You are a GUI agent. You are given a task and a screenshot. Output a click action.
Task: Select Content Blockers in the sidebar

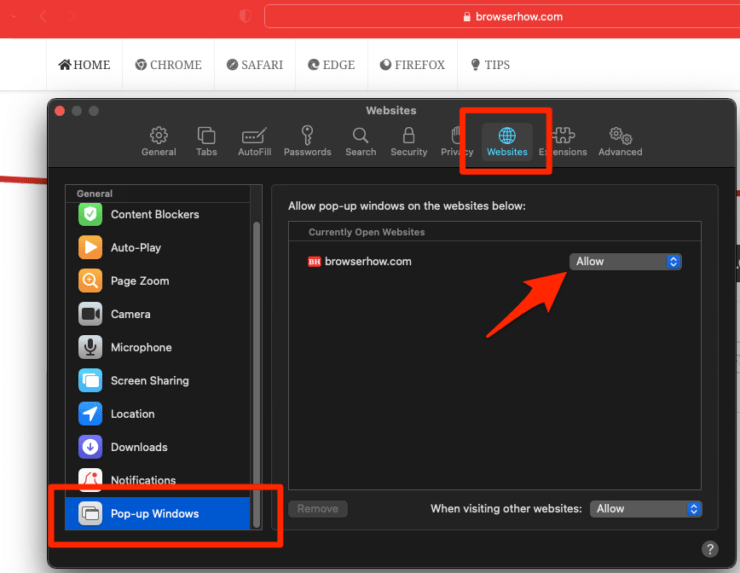click(x=154, y=214)
